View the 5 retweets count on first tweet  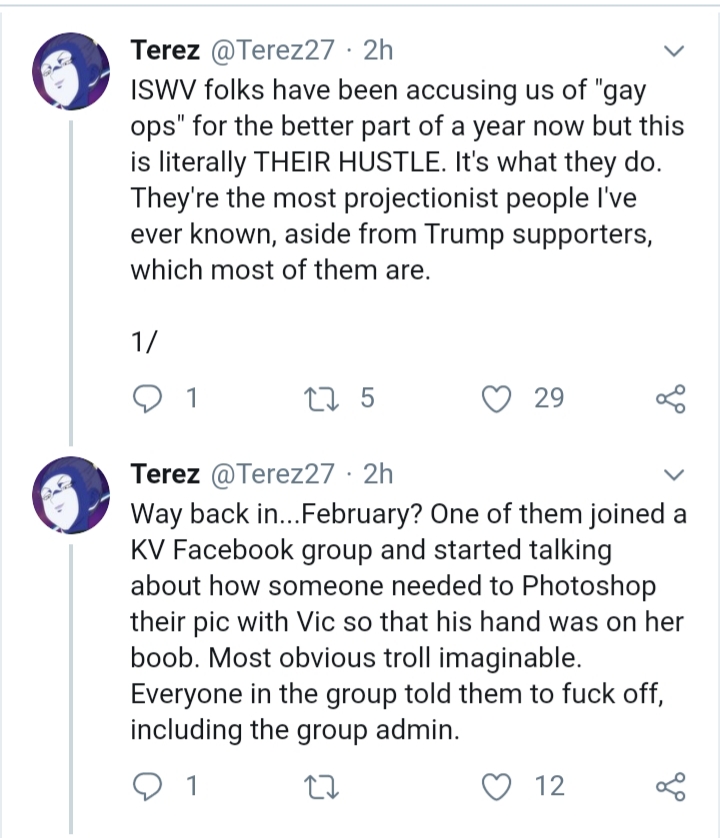pos(367,398)
